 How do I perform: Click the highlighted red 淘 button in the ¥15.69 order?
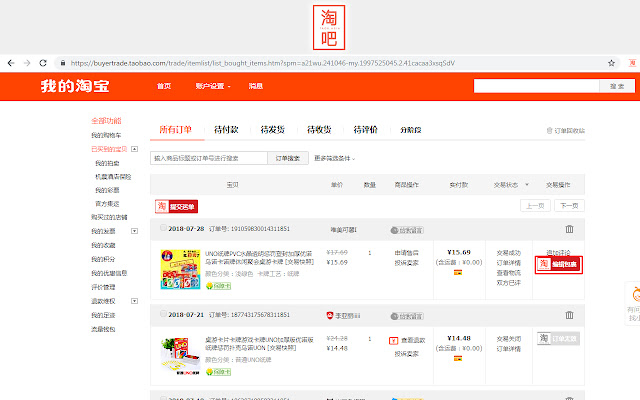(559, 264)
